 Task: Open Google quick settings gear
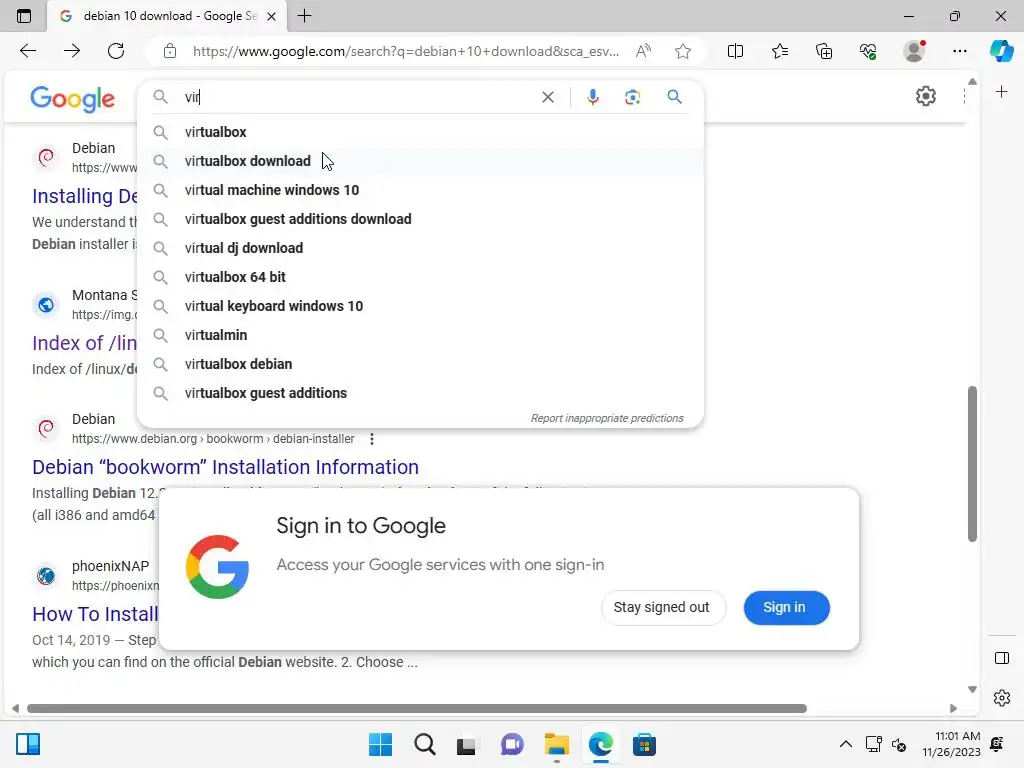point(925,96)
